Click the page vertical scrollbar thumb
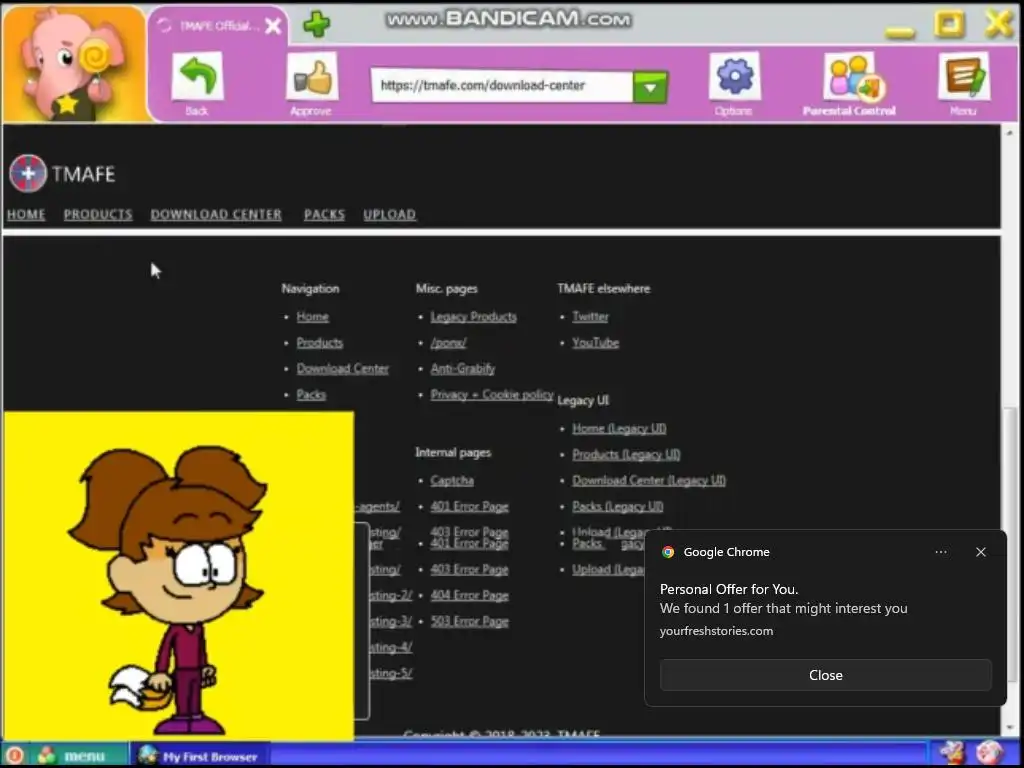 (x=1010, y=545)
